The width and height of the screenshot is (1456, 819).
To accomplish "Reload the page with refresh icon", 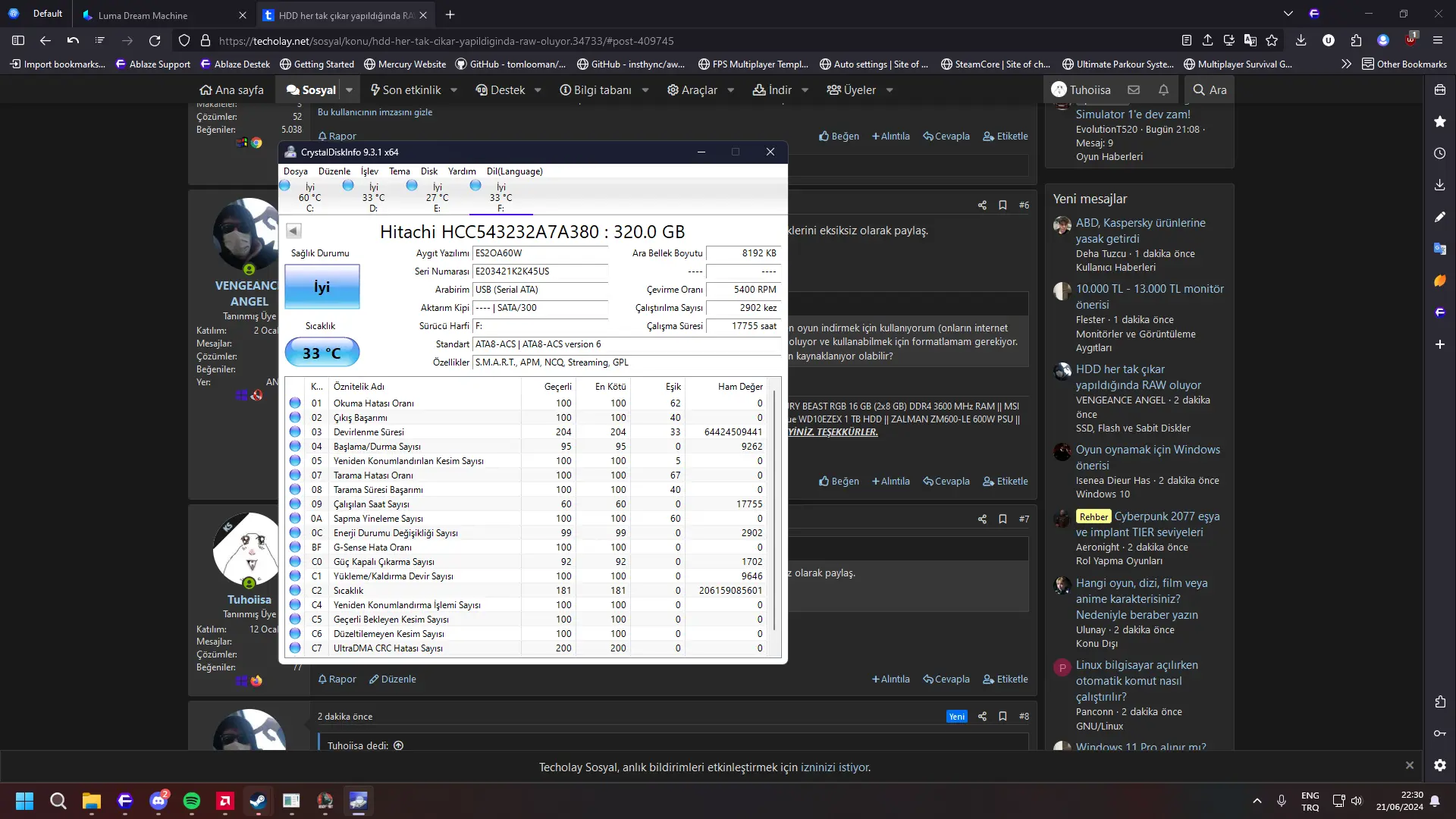I will pos(155,41).
